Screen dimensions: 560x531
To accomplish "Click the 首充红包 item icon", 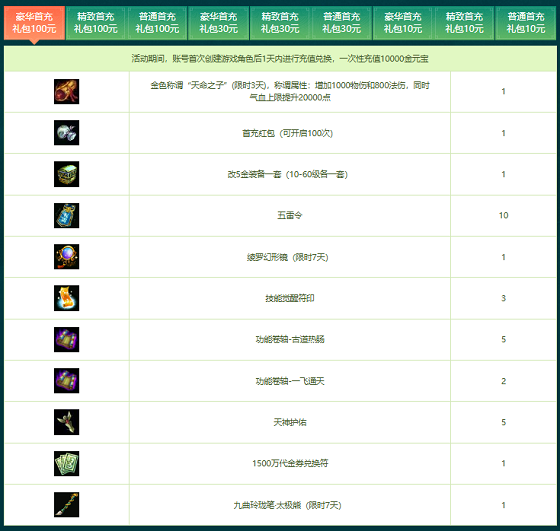I will [66, 133].
